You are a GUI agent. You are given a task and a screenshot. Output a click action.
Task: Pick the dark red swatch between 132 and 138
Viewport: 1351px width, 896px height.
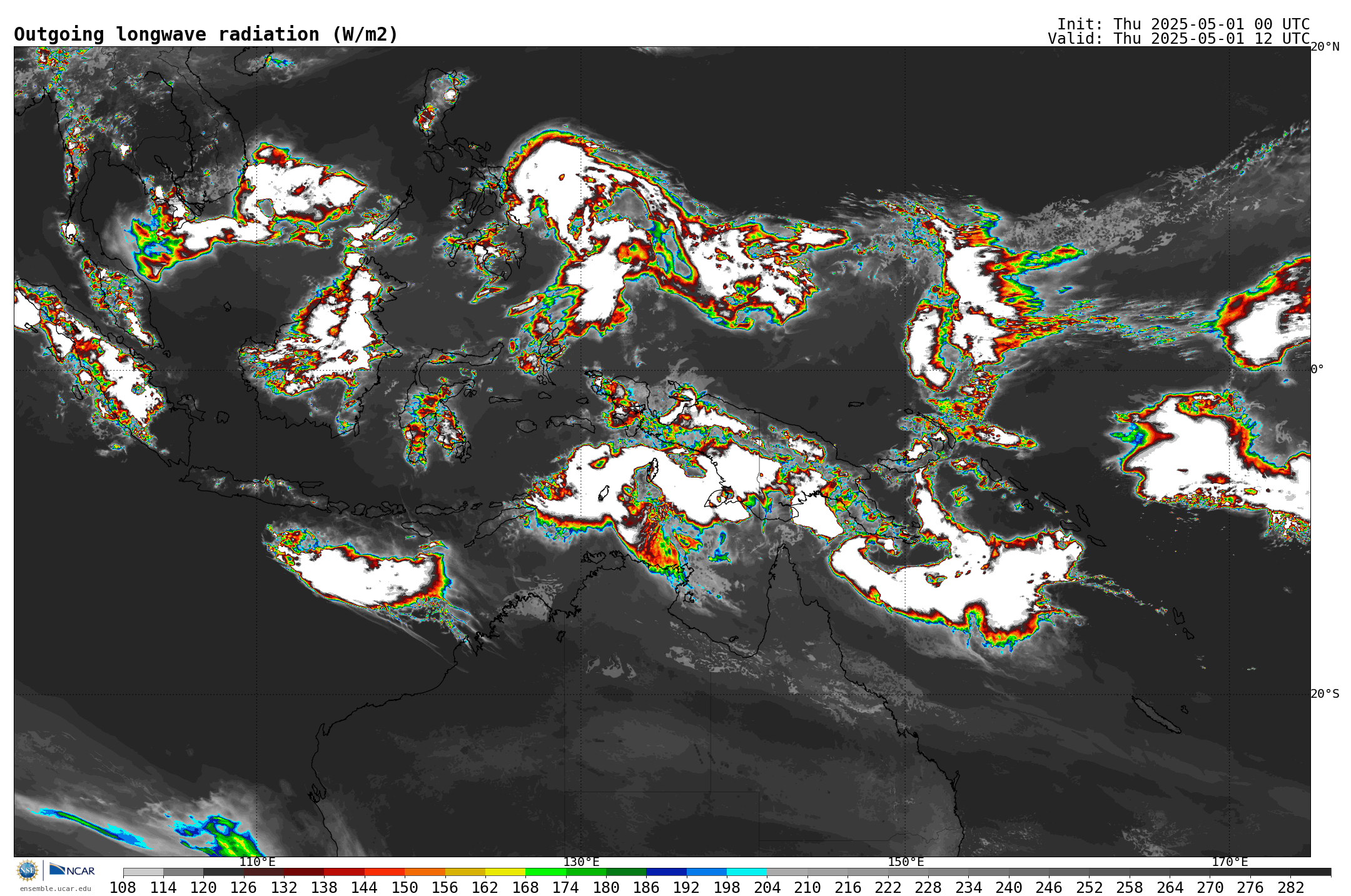click(x=304, y=872)
